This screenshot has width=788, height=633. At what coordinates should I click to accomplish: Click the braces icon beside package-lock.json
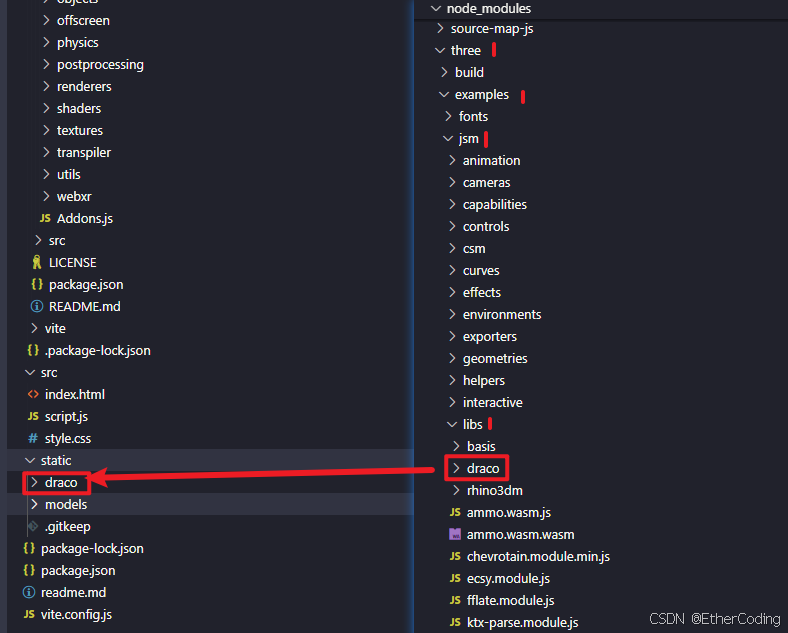[29, 548]
